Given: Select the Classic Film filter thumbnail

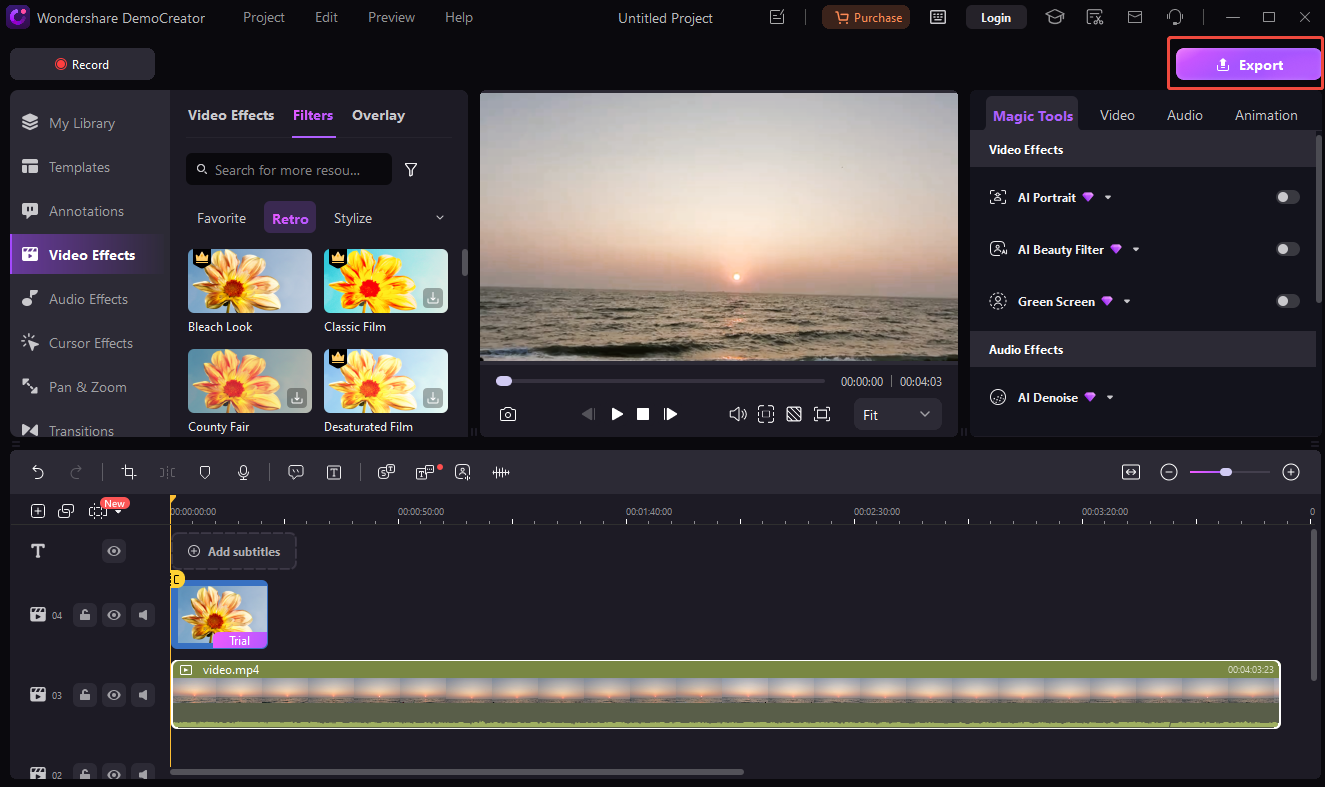Looking at the screenshot, I should tap(386, 281).
